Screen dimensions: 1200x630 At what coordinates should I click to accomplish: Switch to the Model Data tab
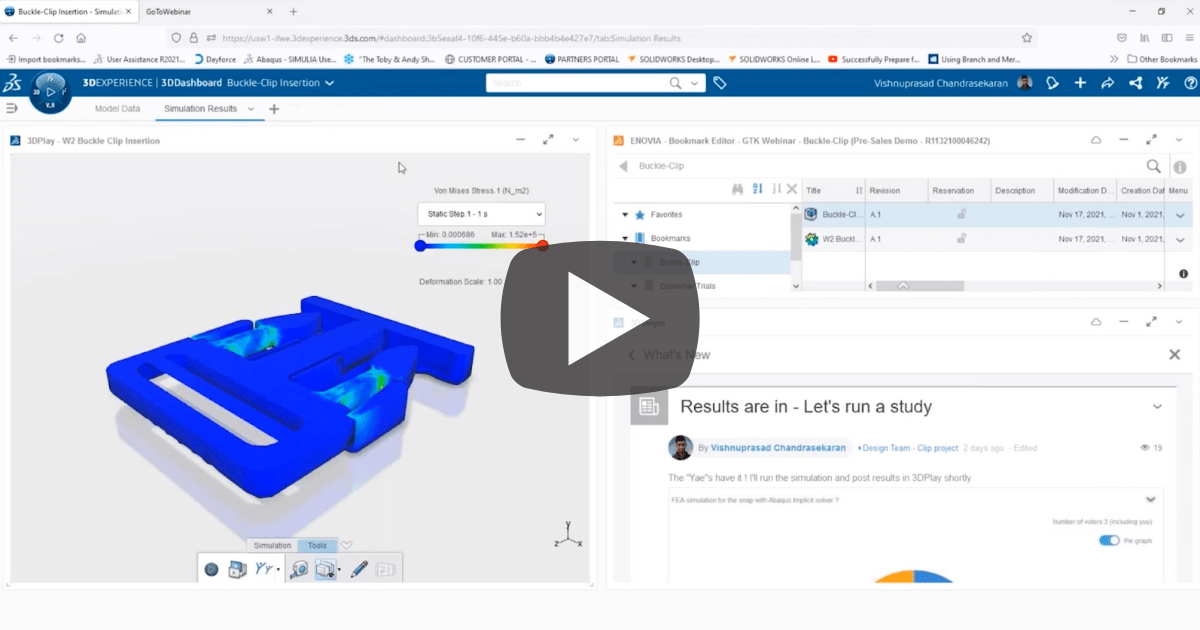pyautogui.click(x=117, y=108)
